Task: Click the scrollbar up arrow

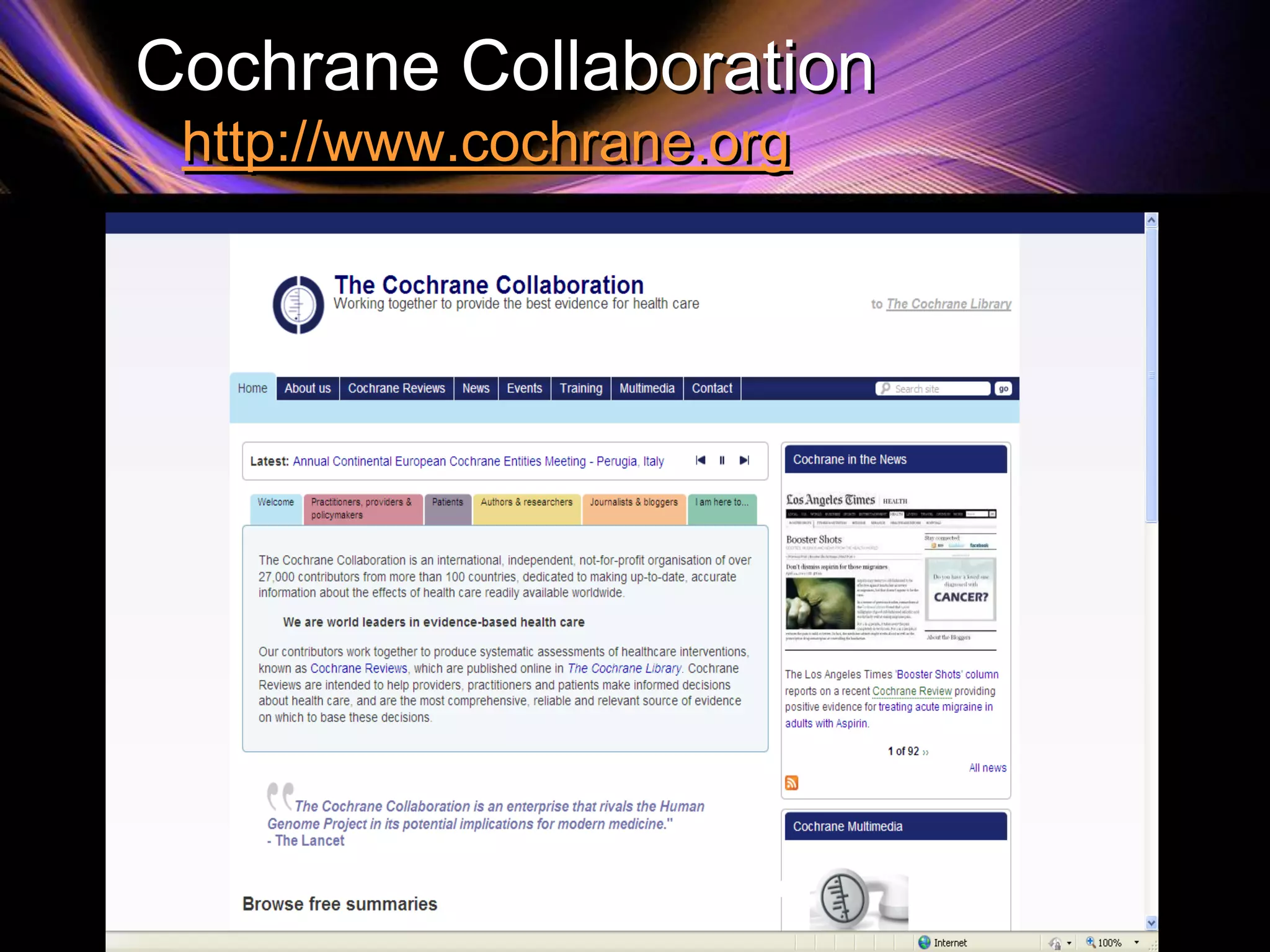Action: coord(1151,220)
